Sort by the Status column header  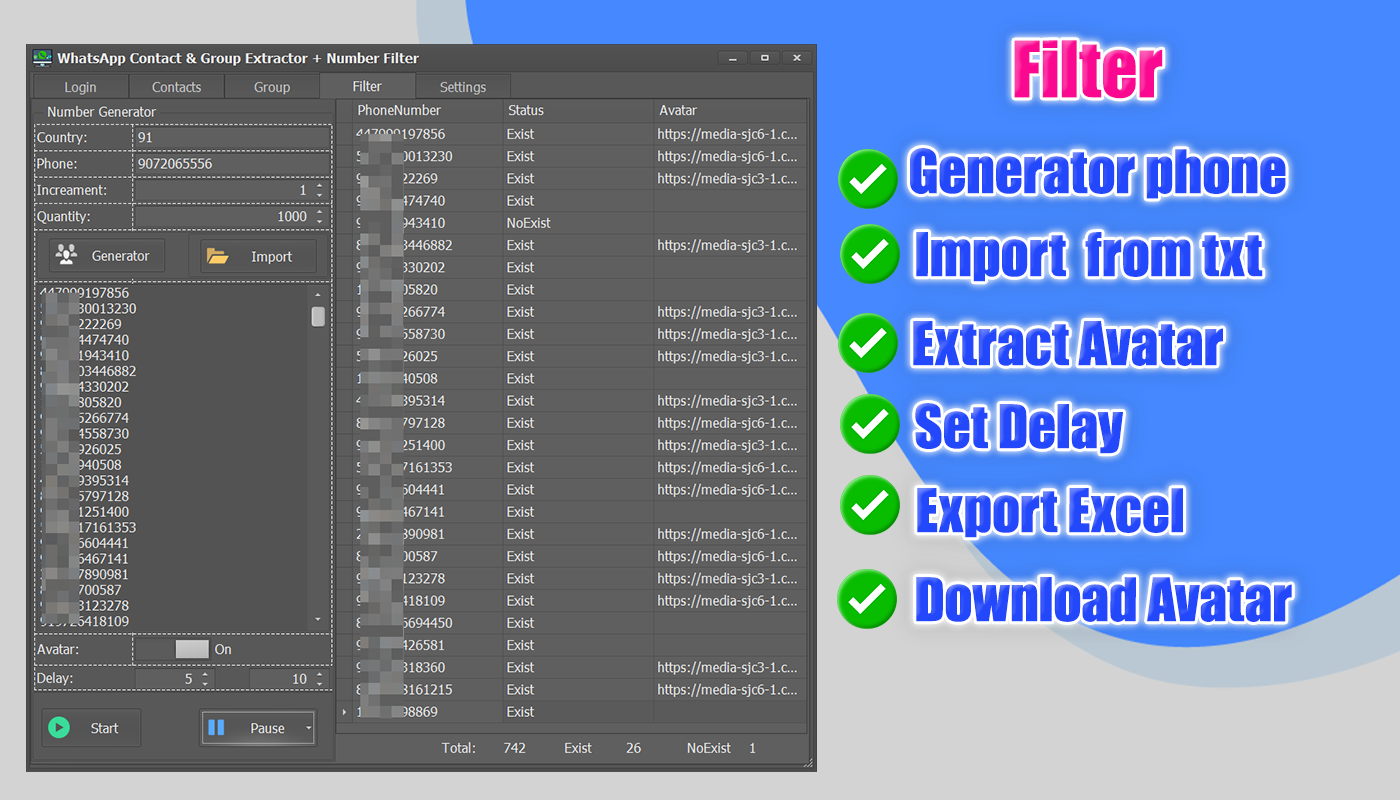[579, 110]
